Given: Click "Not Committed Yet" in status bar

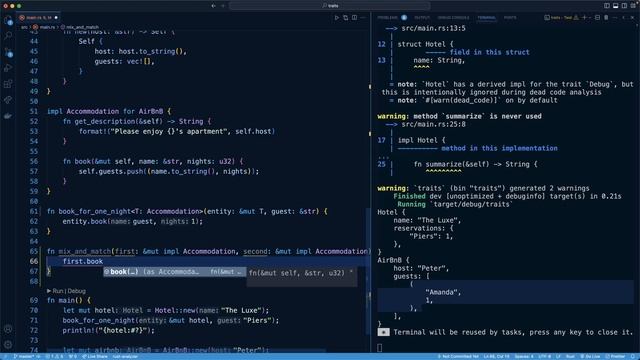Looking at the screenshot, I should (x=458, y=356).
